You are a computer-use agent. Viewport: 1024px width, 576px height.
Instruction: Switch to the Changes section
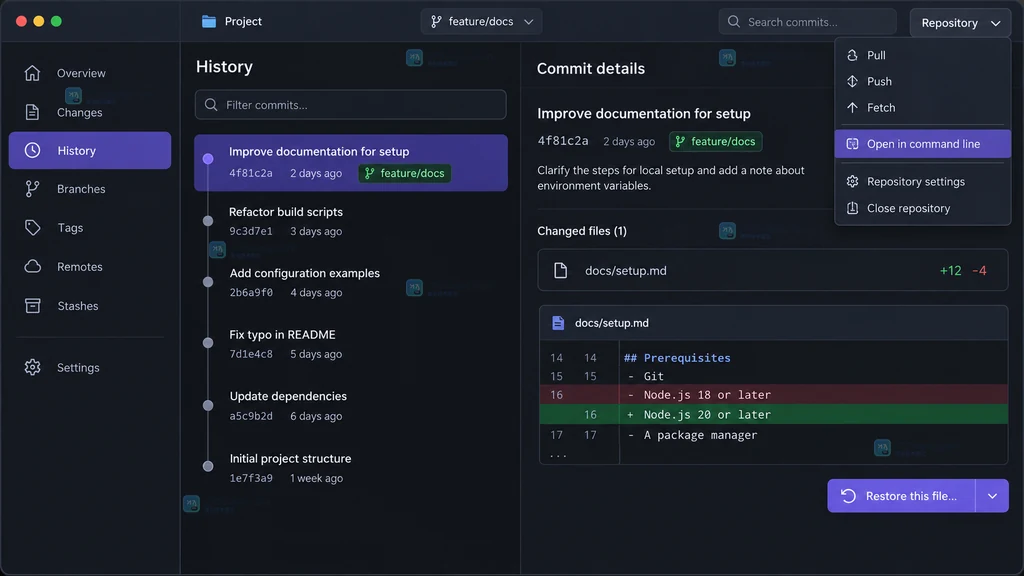[89, 112]
